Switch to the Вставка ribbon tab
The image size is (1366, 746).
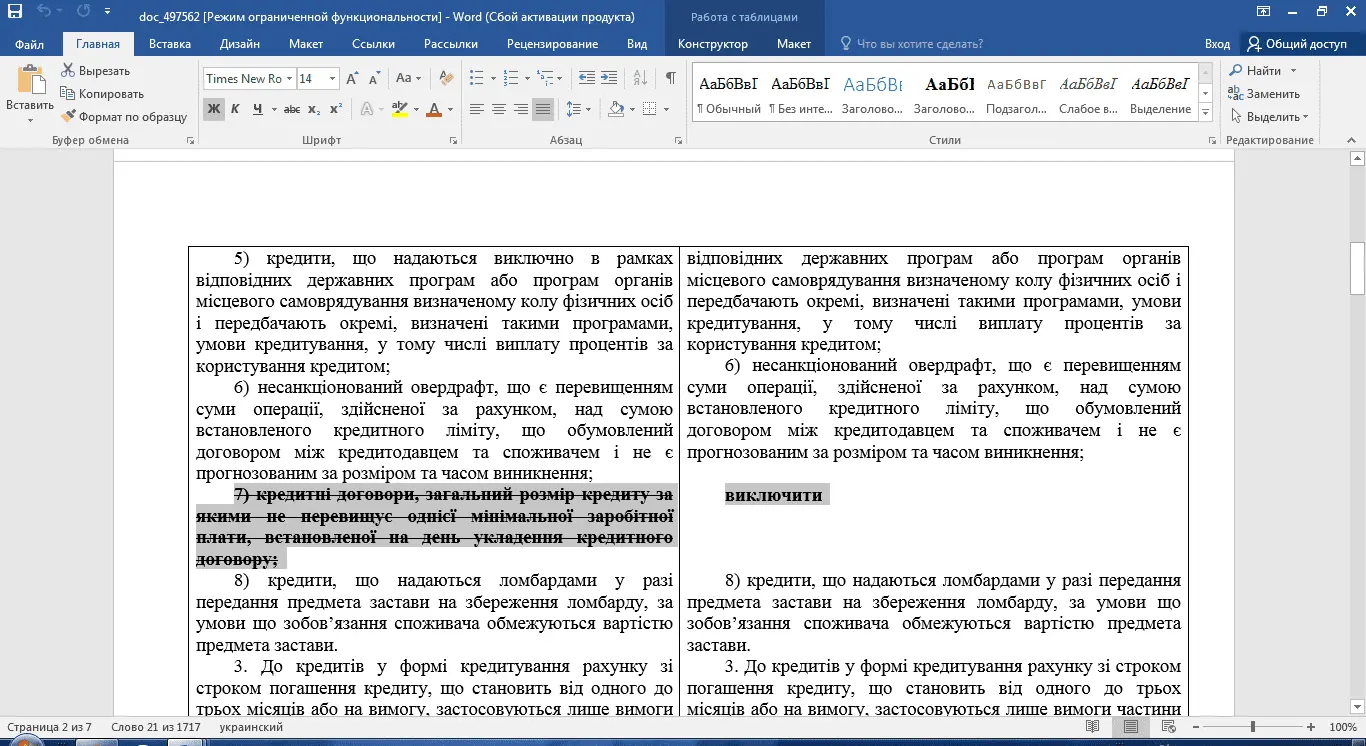(x=169, y=44)
